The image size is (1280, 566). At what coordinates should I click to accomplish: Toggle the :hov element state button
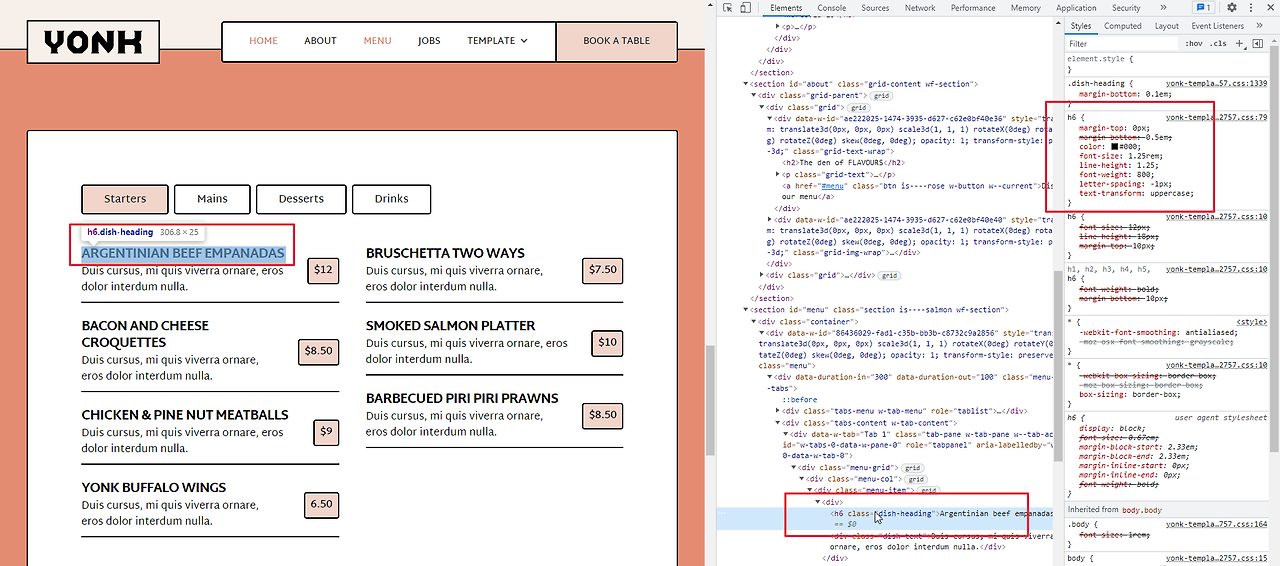point(1193,43)
